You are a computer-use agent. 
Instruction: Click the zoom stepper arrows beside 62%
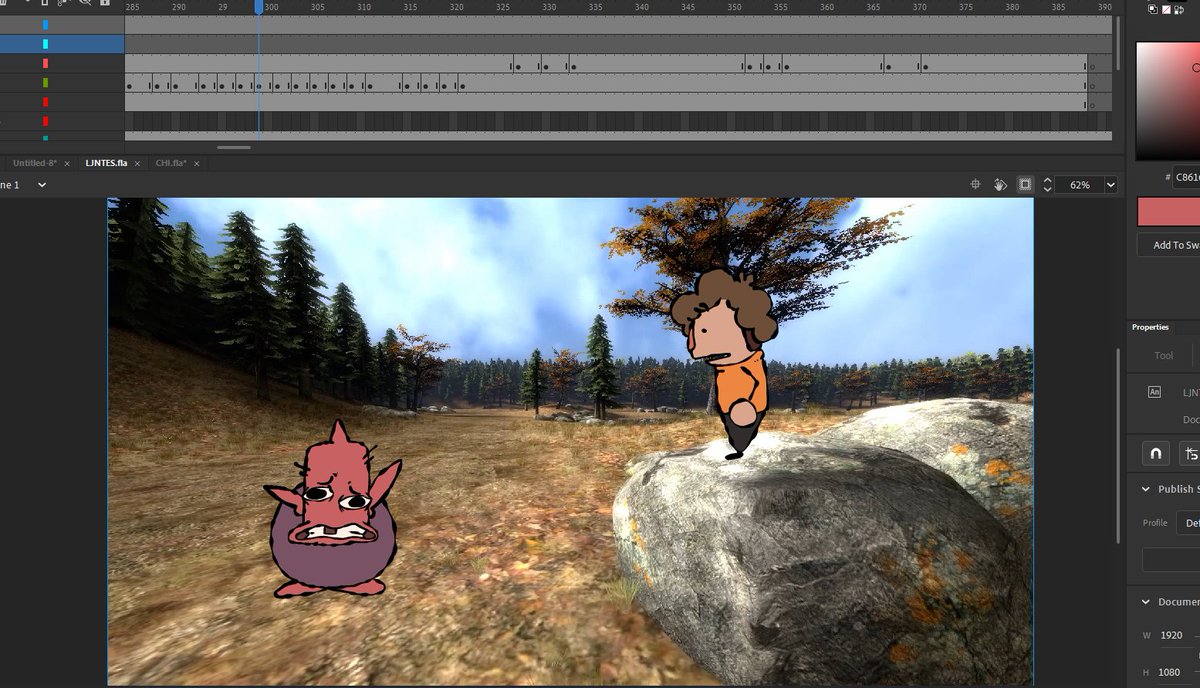coord(1047,185)
